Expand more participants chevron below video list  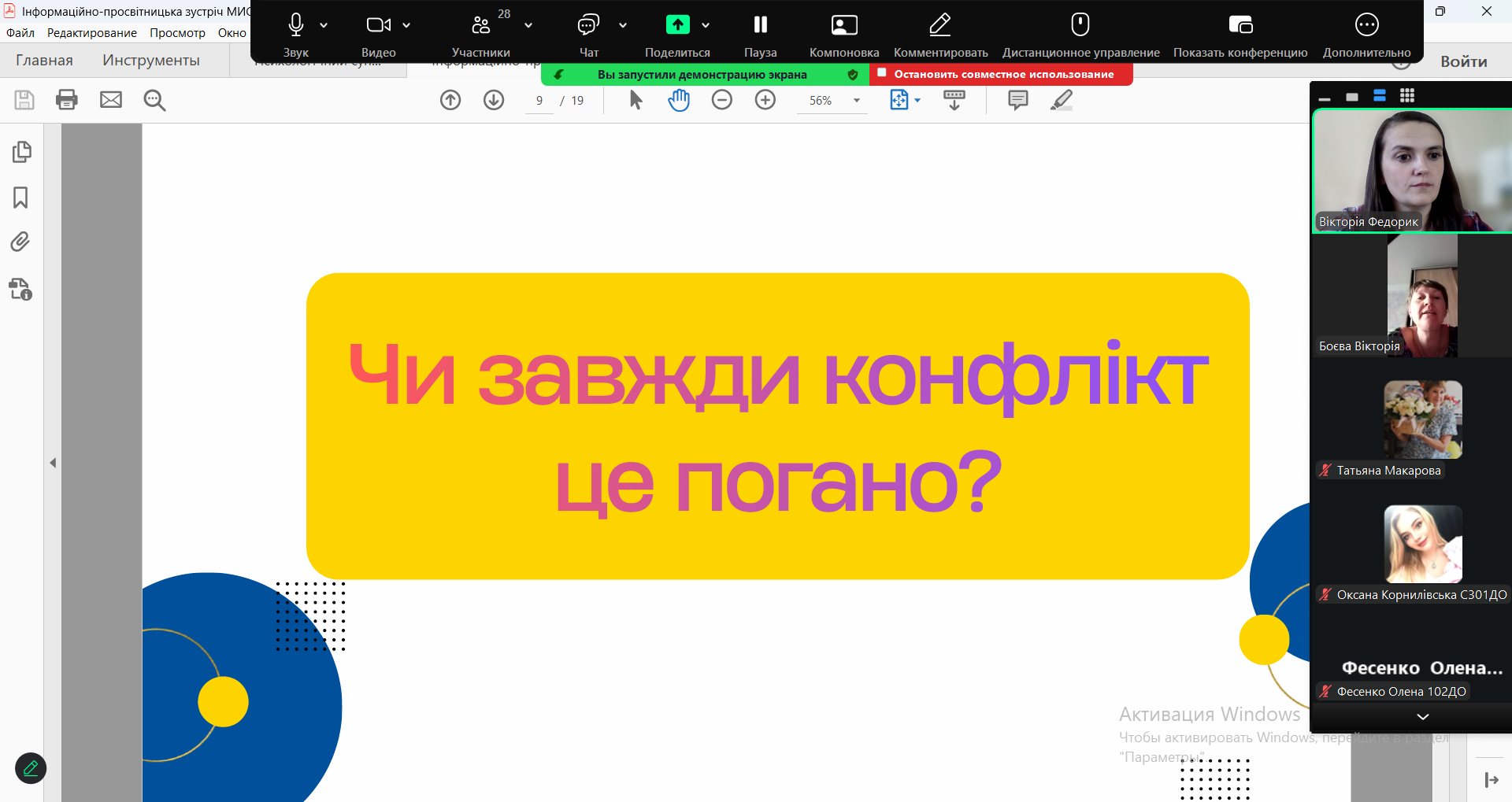[1422, 716]
